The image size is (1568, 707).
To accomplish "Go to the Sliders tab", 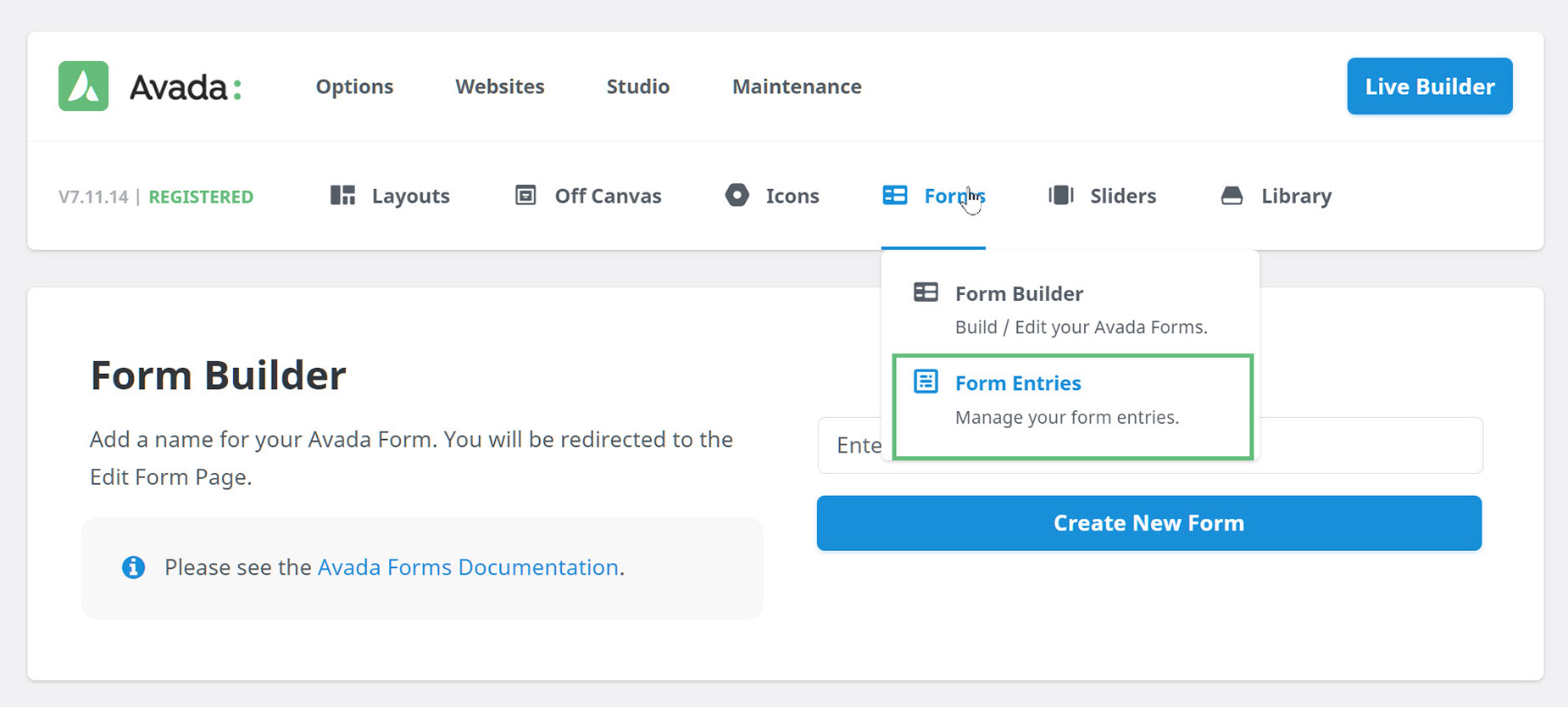I will 1123,196.
